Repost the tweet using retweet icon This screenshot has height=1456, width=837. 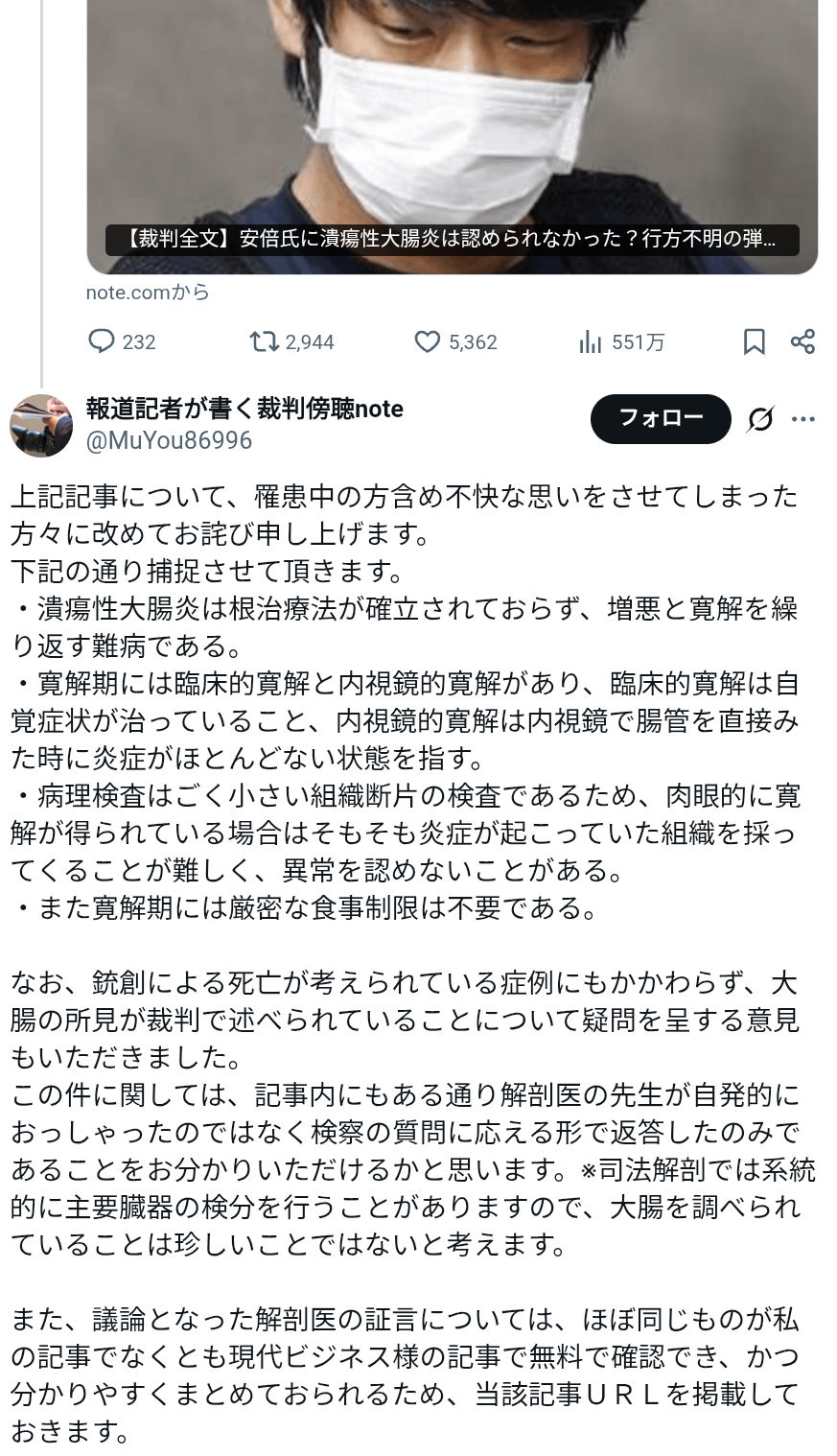264,341
